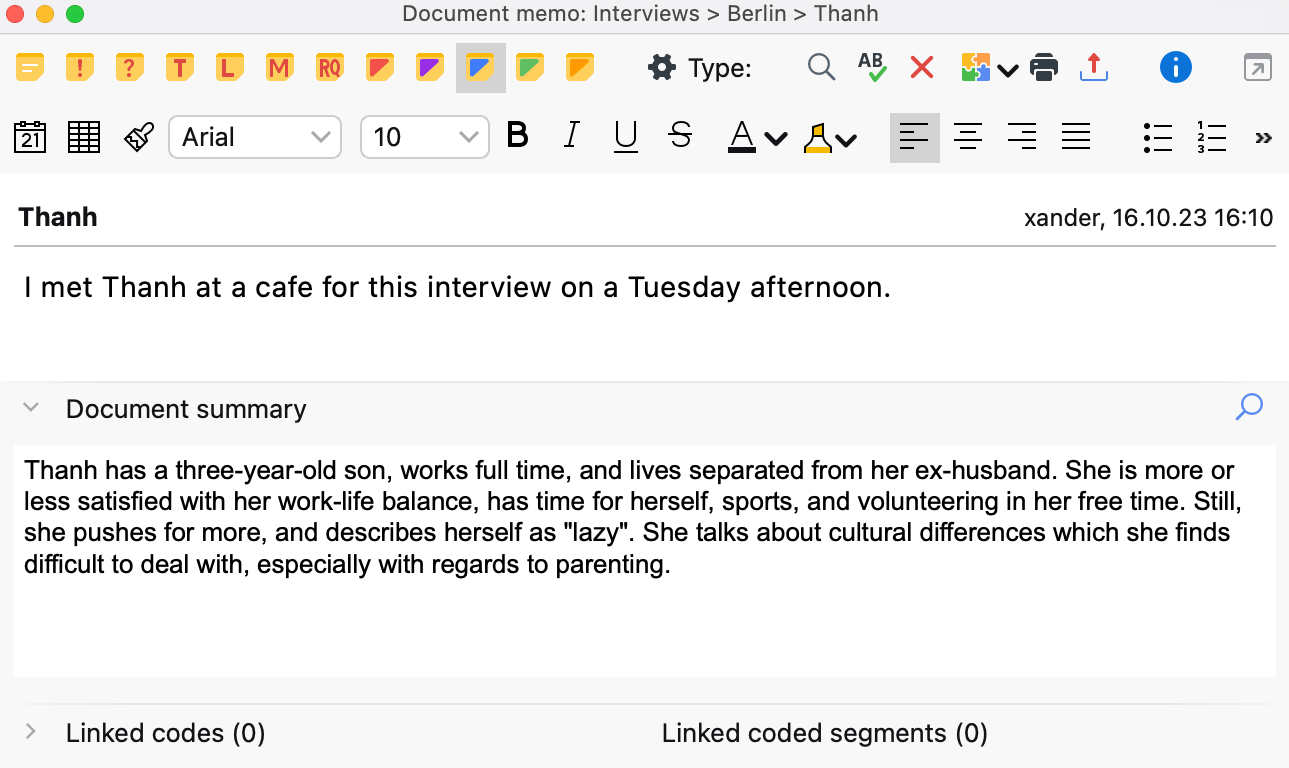1289x768 pixels.
Task: Open the font color dropdown arrow
Action: click(x=776, y=139)
